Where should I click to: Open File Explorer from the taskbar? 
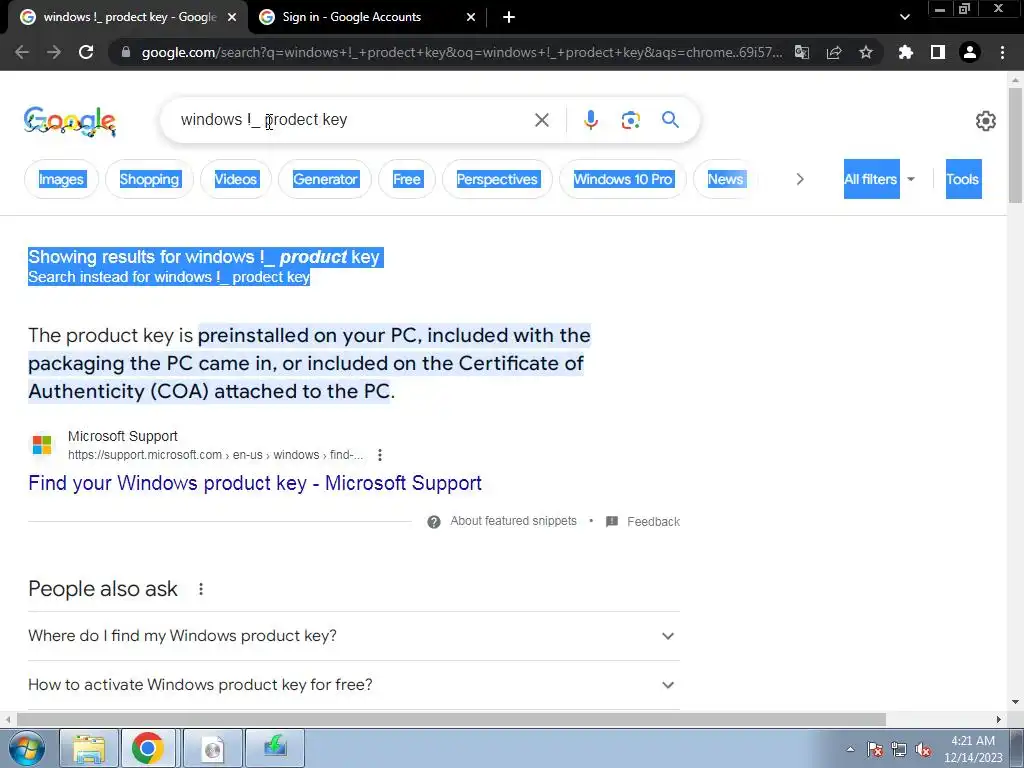click(x=89, y=748)
